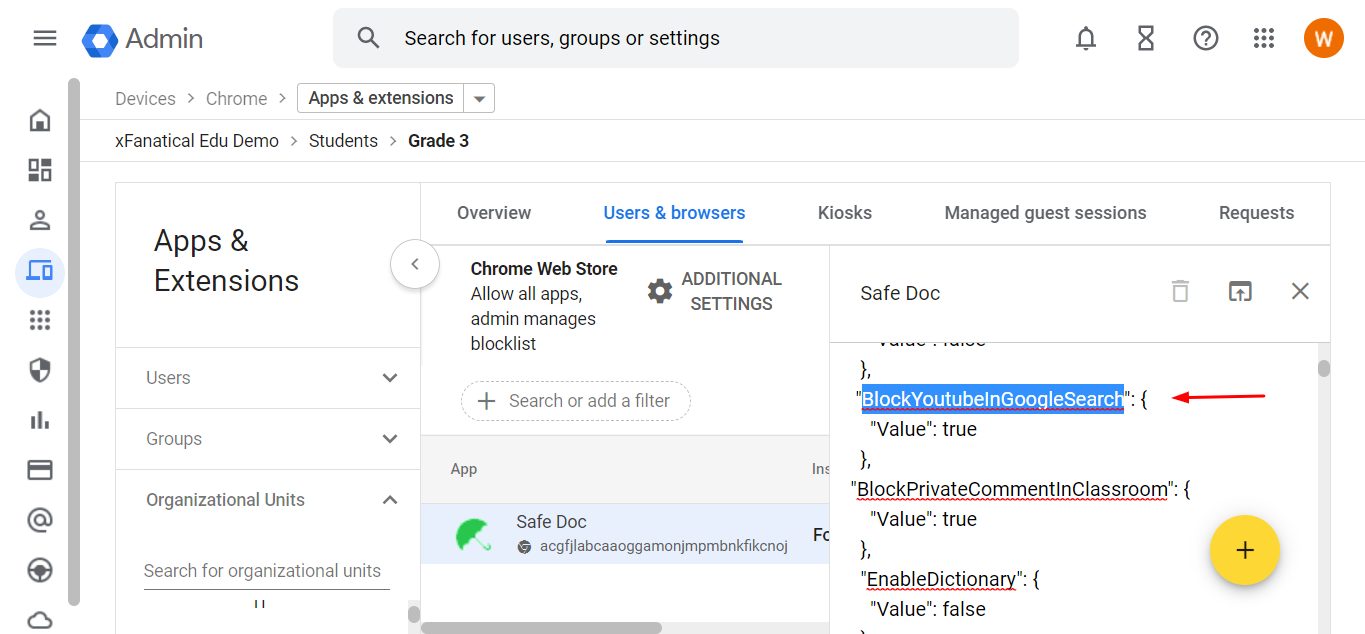Delete the Safe Doc policy via trash icon
This screenshot has width=1365, height=634.
(1180, 291)
